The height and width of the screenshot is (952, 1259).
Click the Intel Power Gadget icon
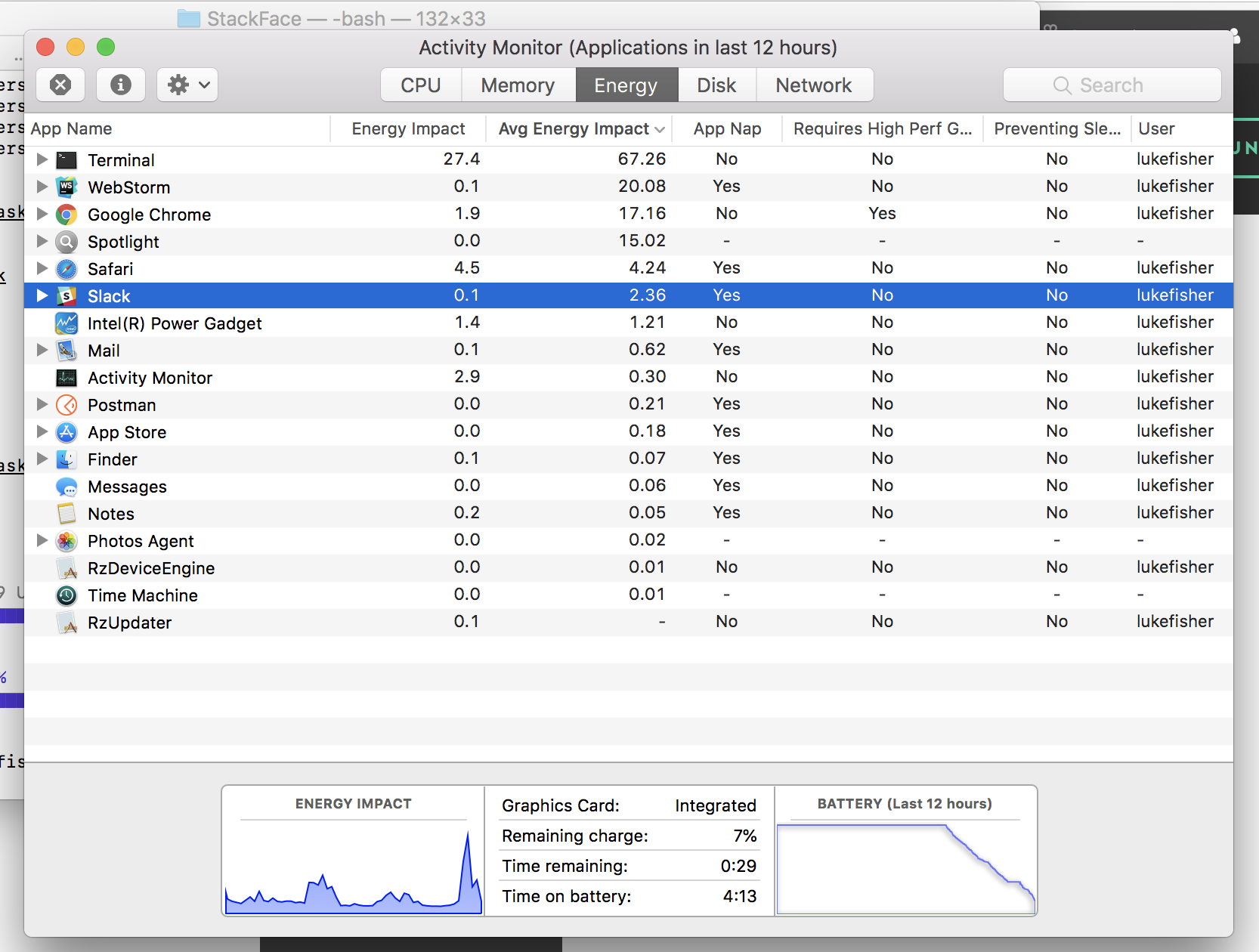[67, 323]
